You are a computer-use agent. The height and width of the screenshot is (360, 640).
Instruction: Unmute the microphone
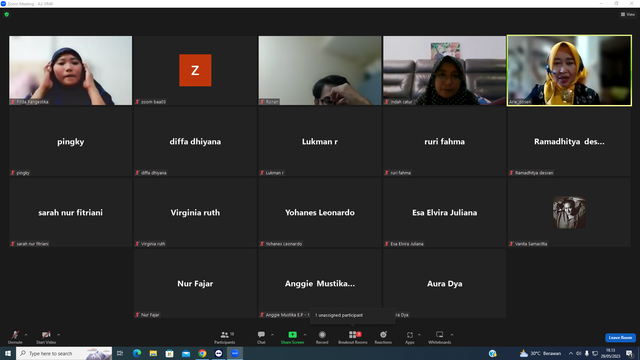15,337
